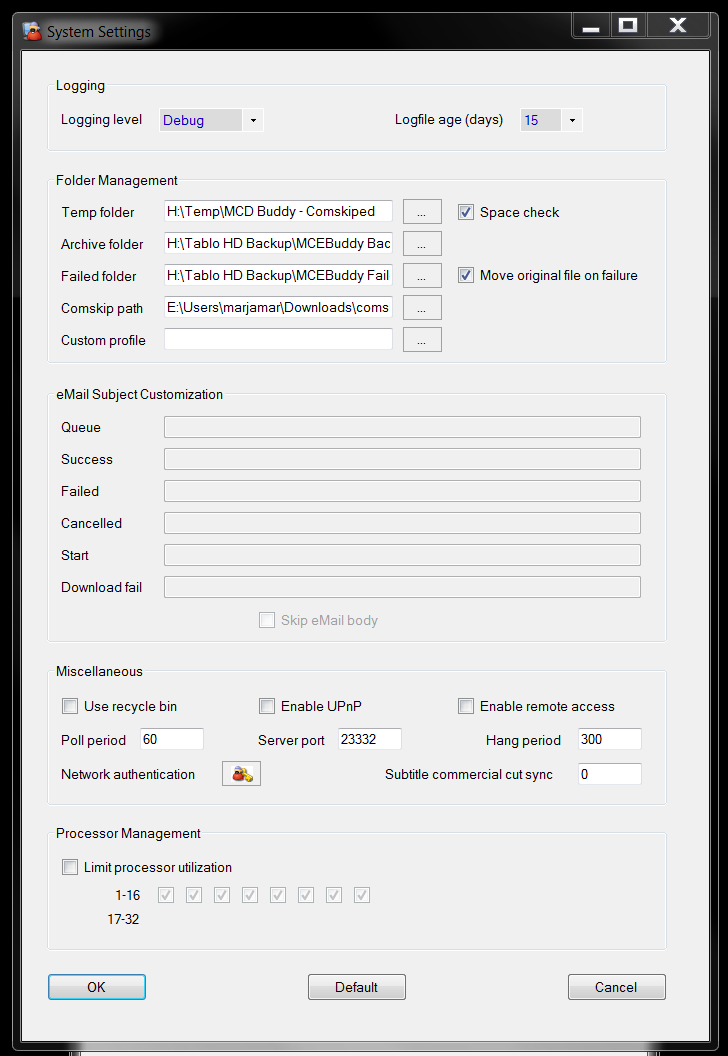
Task: Click into the Temp folder path field
Action: tap(278, 211)
